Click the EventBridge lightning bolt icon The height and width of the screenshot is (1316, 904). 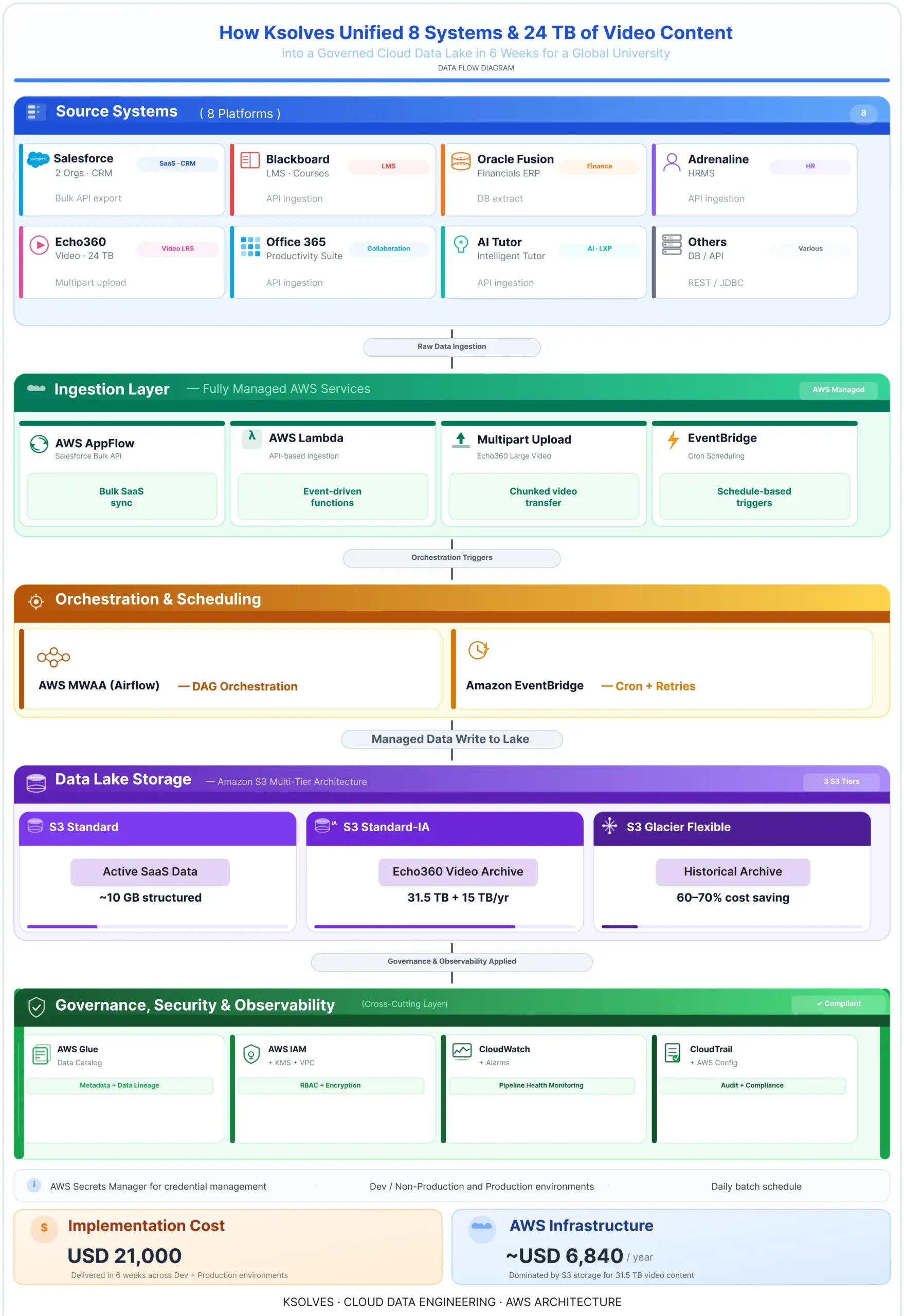pos(673,440)
